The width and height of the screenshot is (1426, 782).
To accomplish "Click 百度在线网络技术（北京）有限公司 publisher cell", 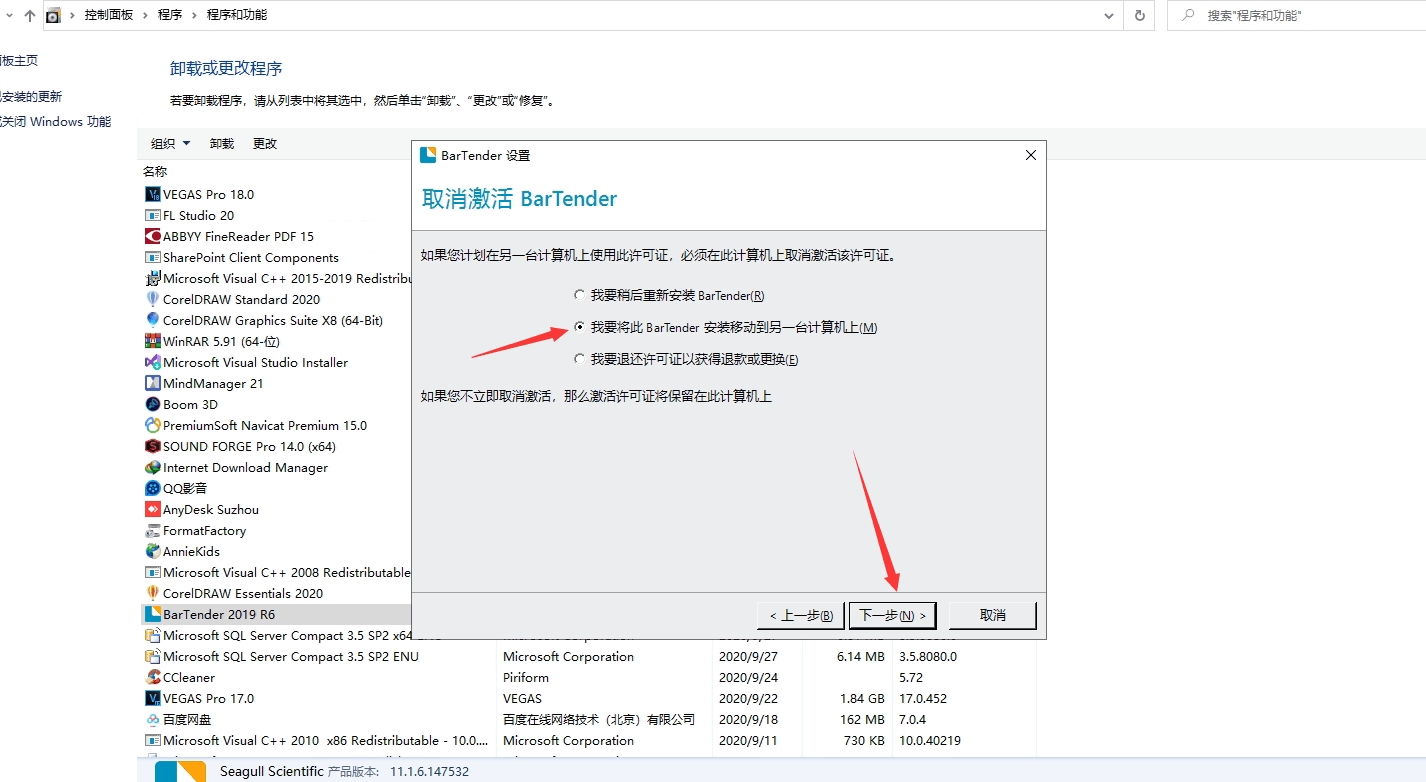I will [599, 719].
